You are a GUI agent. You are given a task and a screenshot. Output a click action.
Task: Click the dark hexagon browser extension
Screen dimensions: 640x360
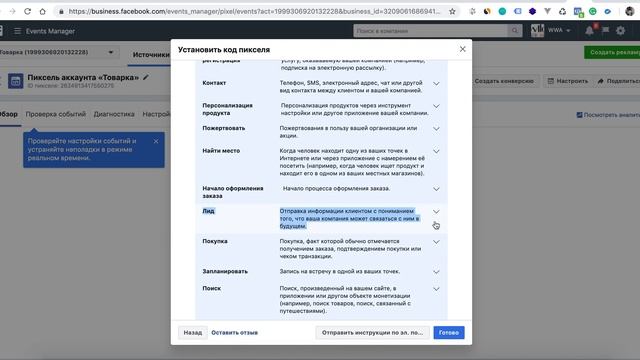532,11
